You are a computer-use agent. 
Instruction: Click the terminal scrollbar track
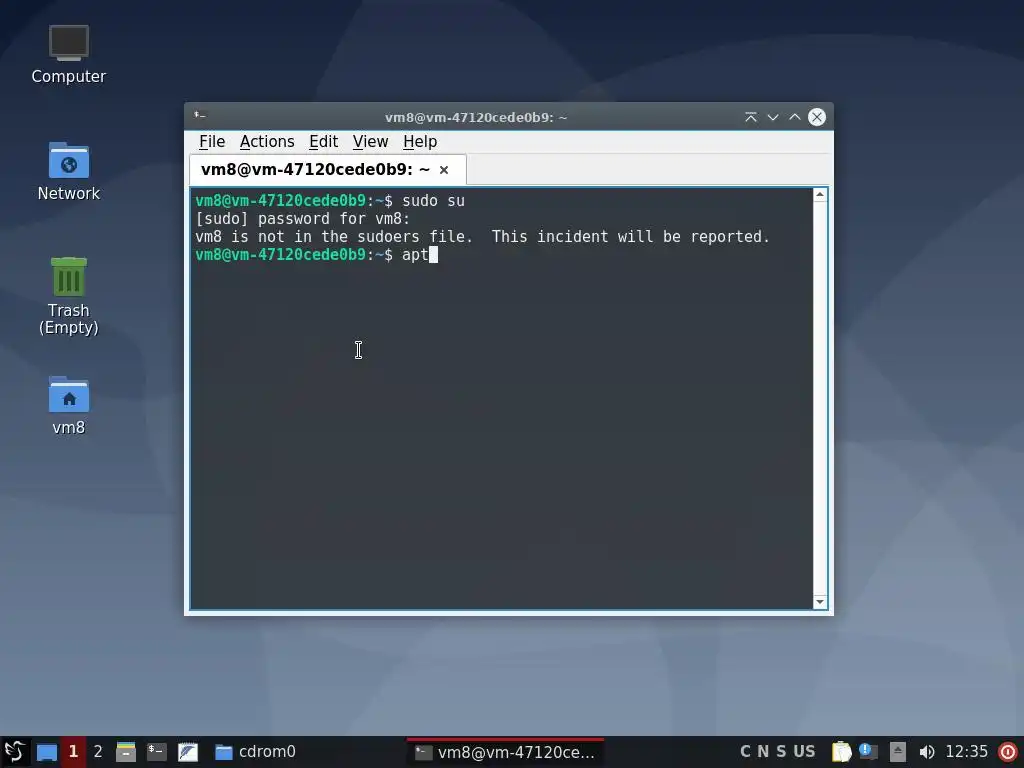click(820, 398)
